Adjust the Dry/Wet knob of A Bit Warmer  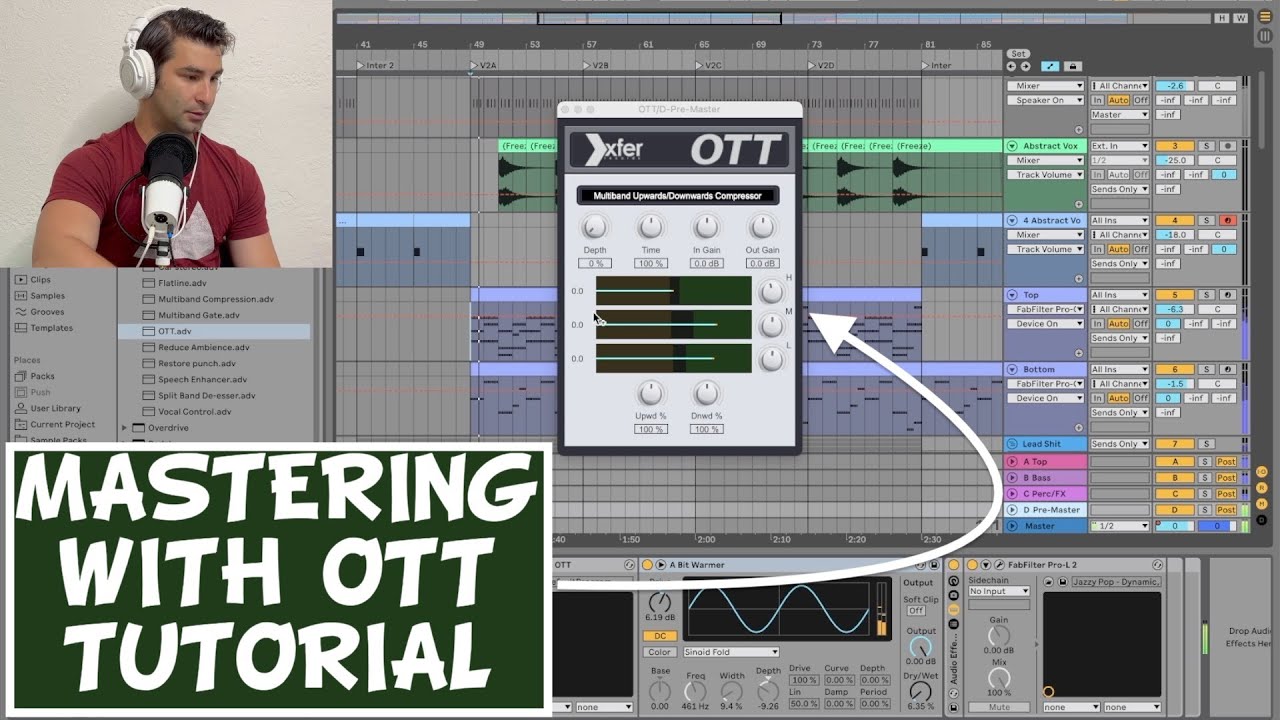[x=920, y=690]
